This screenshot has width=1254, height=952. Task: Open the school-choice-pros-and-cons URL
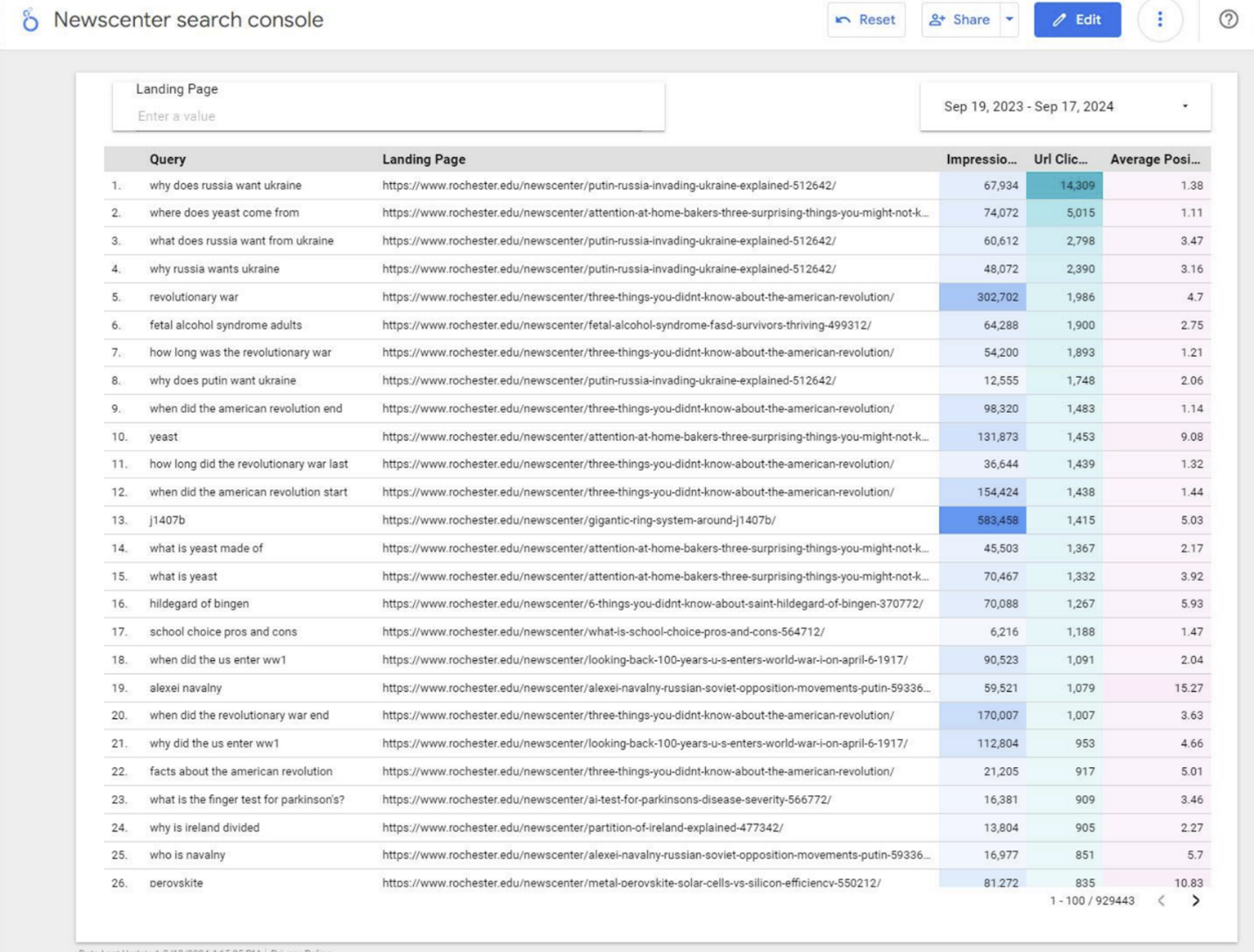[x=602, y=631]
